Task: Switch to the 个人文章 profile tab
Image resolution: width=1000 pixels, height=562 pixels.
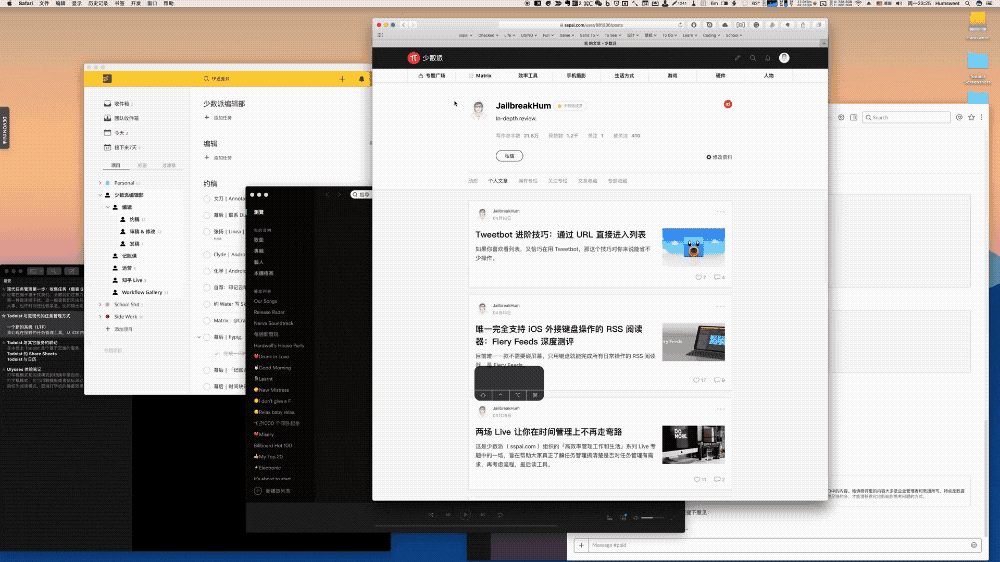Action: point(498,181)
